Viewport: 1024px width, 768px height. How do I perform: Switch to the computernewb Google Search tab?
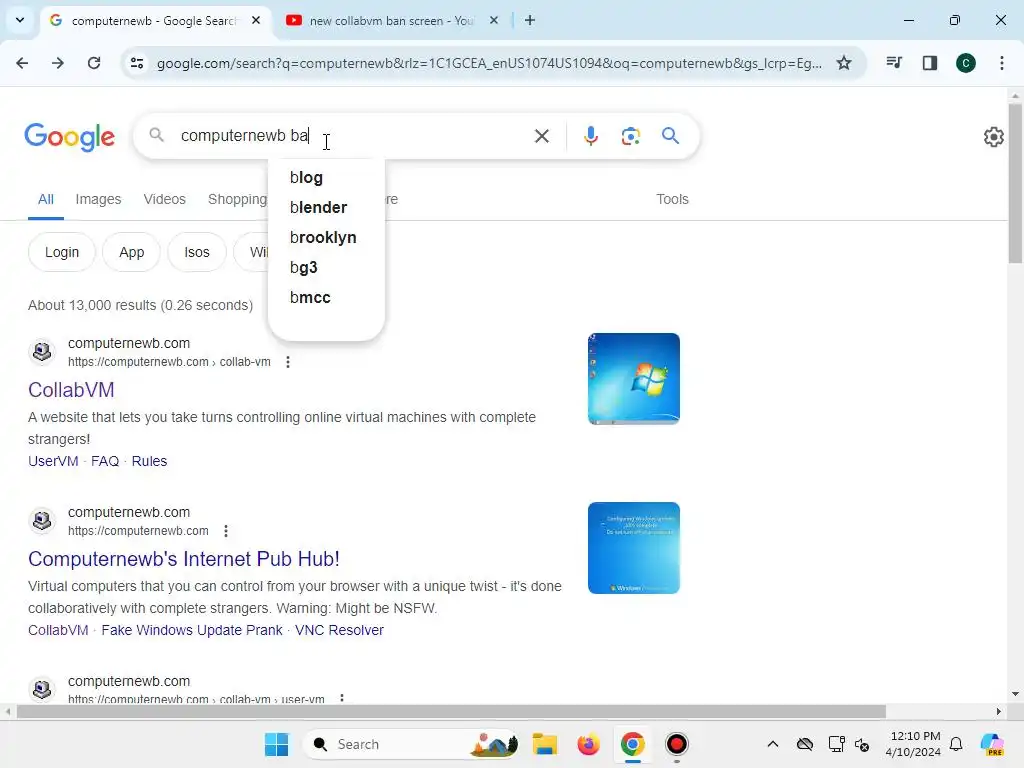[154, 20]
